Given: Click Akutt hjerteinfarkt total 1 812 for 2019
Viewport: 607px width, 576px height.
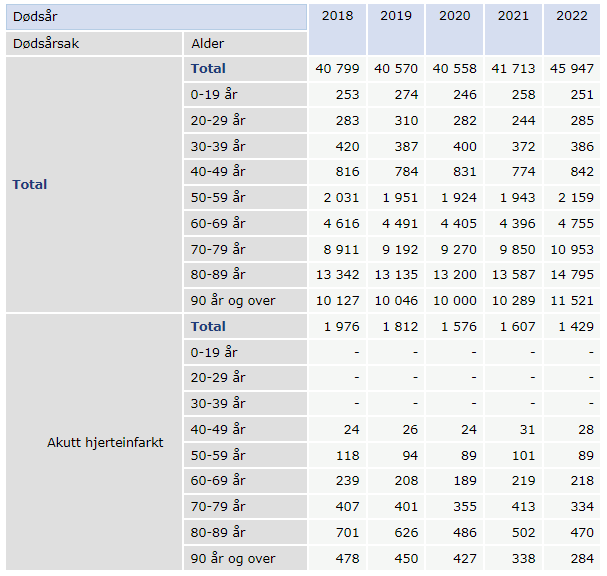Looking at the screenshot, I should click(x=400, y=326).
